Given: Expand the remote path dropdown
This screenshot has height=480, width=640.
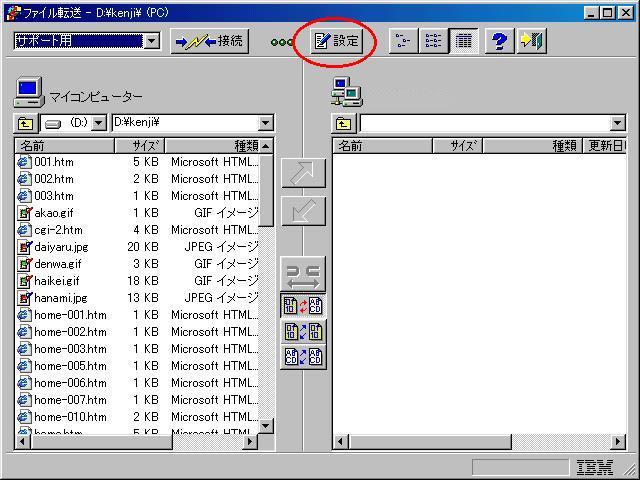Looking at the screenshot, I should pyautogui.click(x=617, y=123).
